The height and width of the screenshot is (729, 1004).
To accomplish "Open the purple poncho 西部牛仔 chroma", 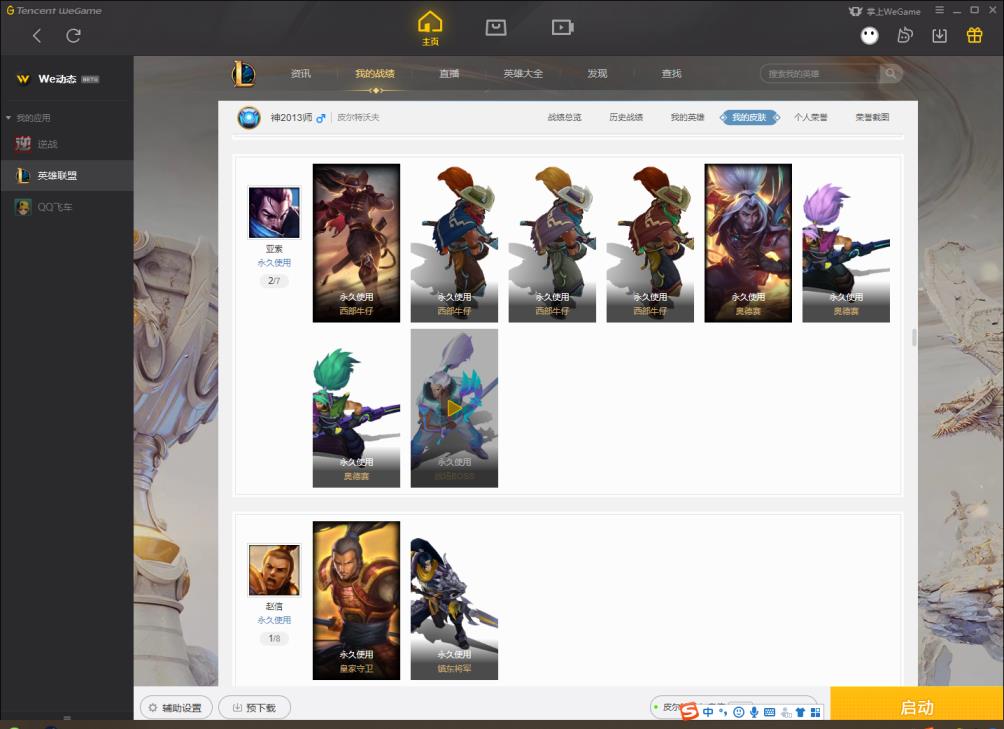I will pyautogui.click(x=552, y=243).
